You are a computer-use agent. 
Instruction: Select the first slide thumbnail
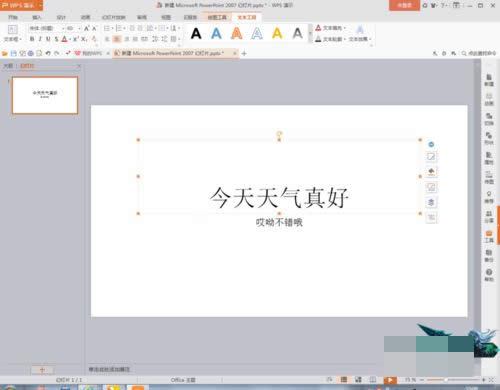pos(45,95)
